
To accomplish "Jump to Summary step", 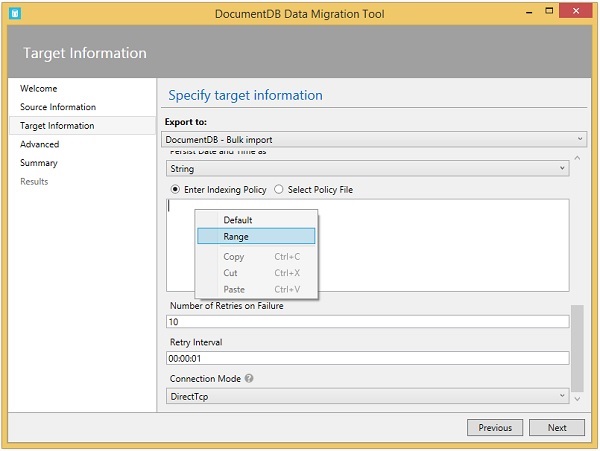I will pyautogui.click(x=39, y=163).
